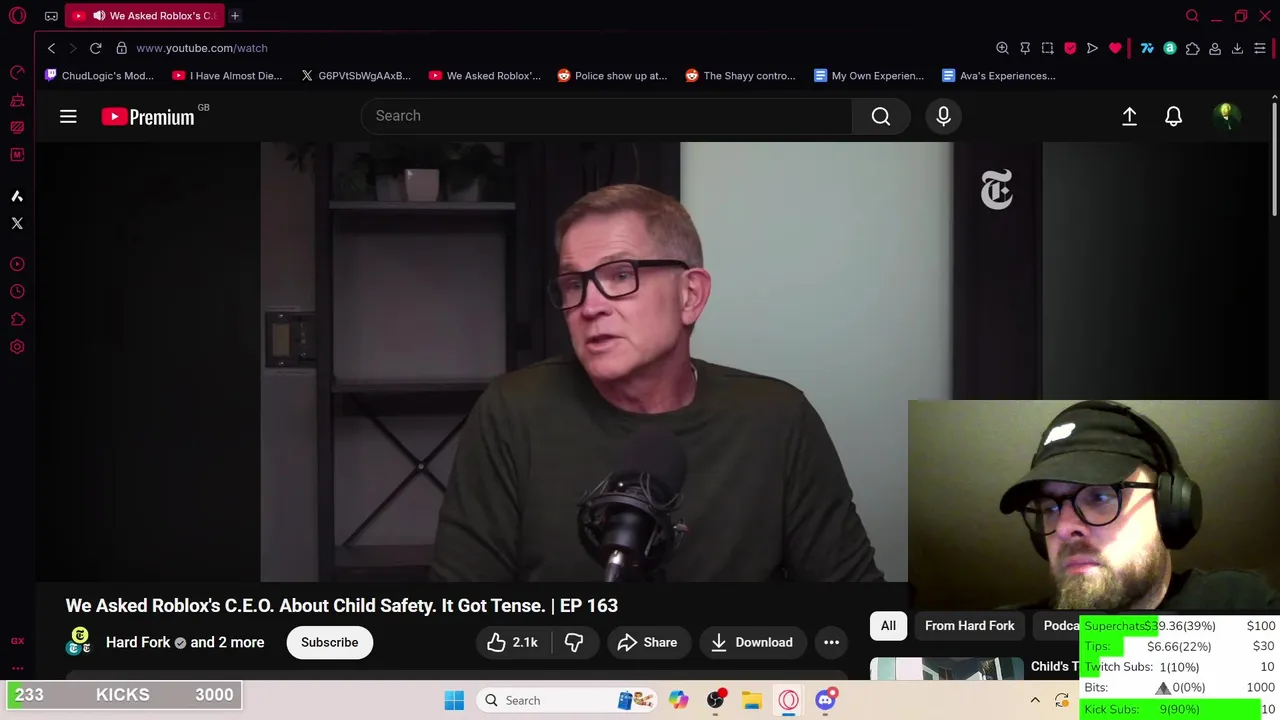Open the 'I Have Almost Die...' bookmark
Viewport: 1280px width, 720px height.
point(227,76)
